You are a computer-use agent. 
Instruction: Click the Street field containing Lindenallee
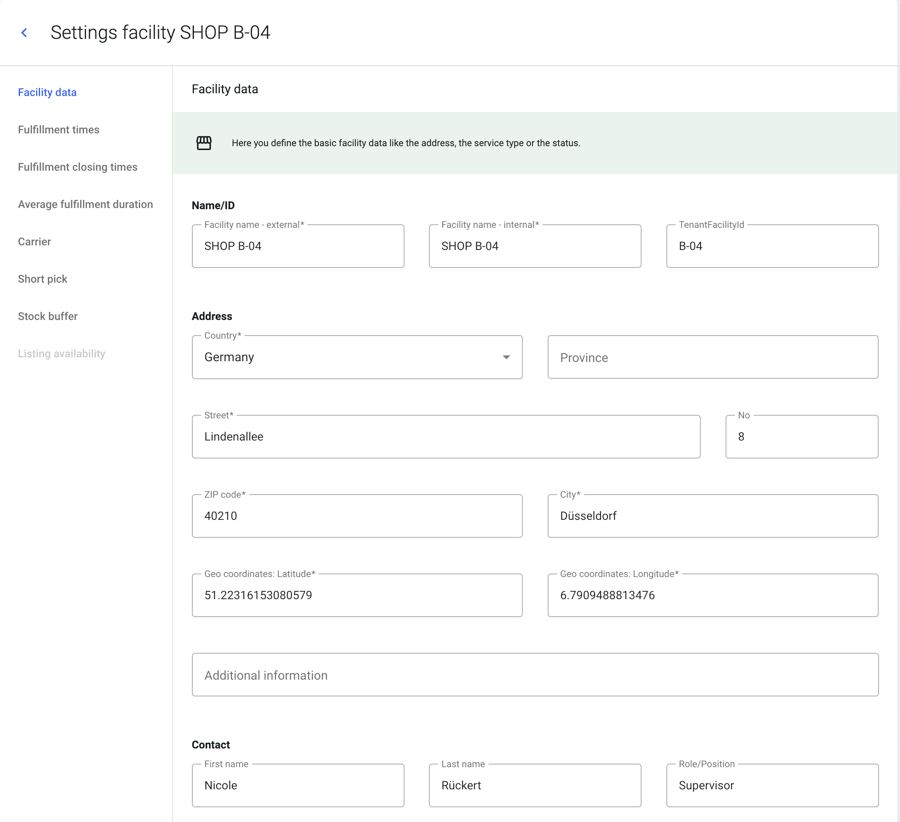point(446,437)
